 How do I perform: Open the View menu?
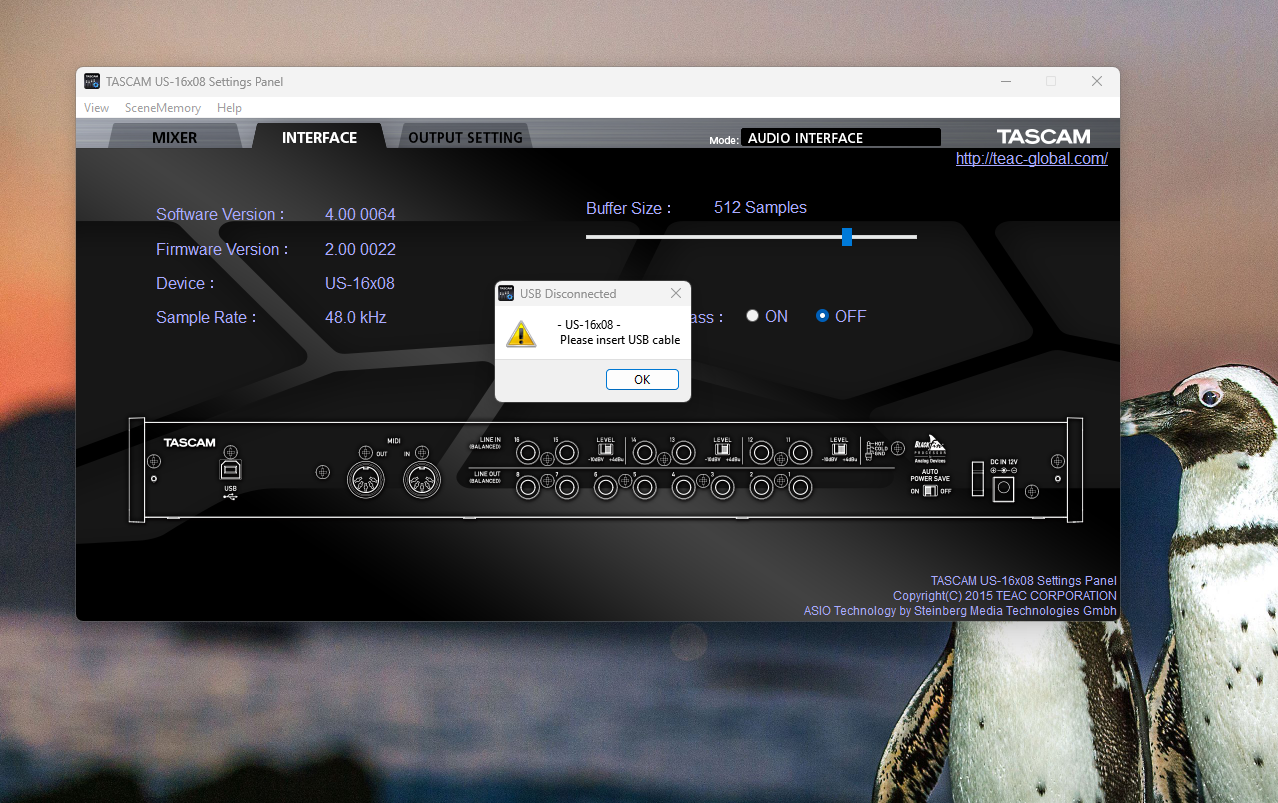tap(97, 108)
